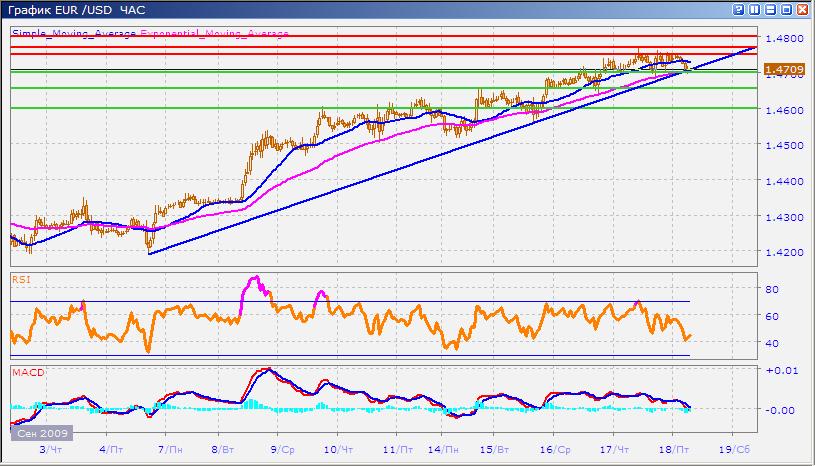Screen dimensions: 815x466
Task: Select the MACD indicator label
Action: 26,373
